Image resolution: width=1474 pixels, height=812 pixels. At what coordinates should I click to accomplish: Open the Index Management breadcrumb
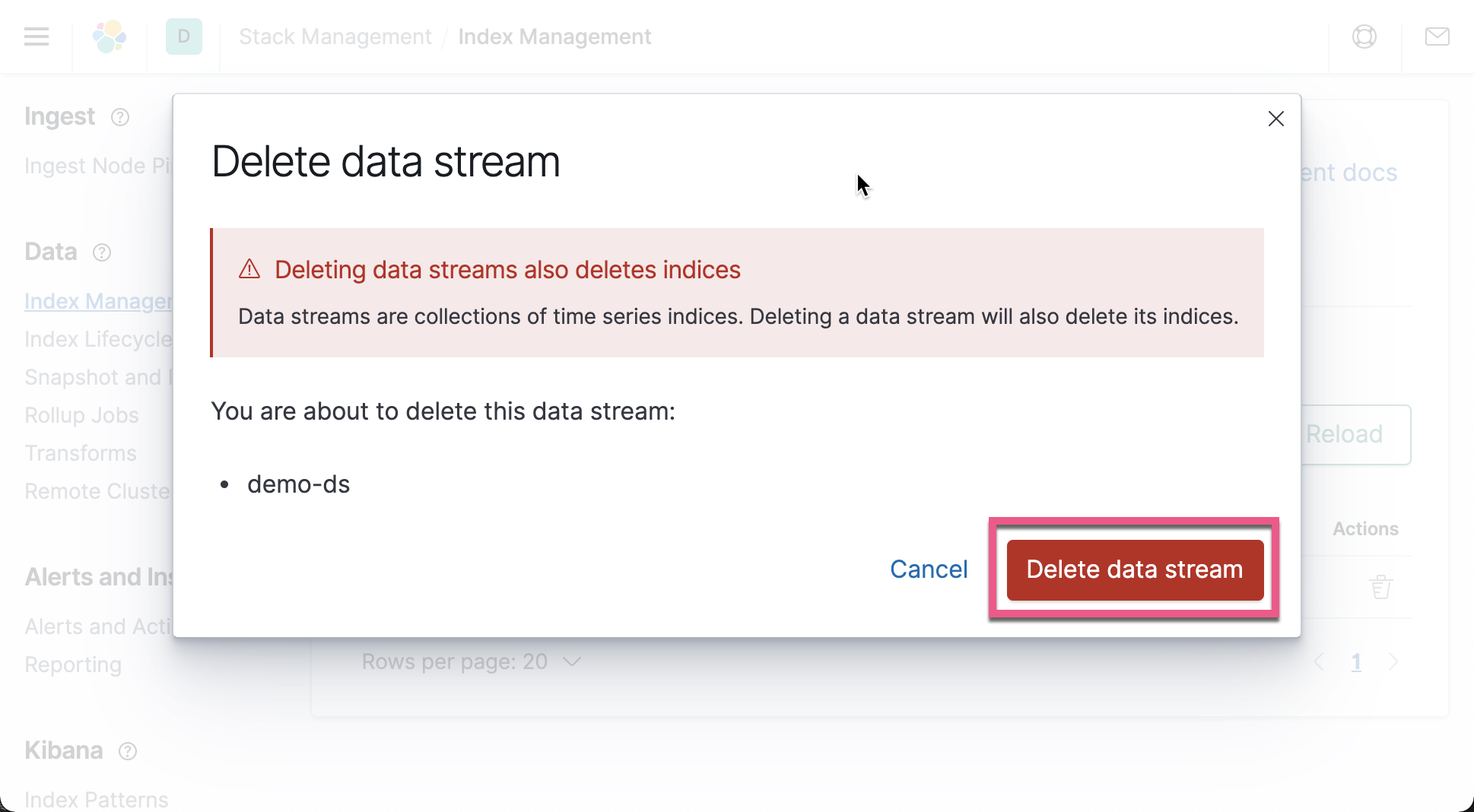coord(554,36)
